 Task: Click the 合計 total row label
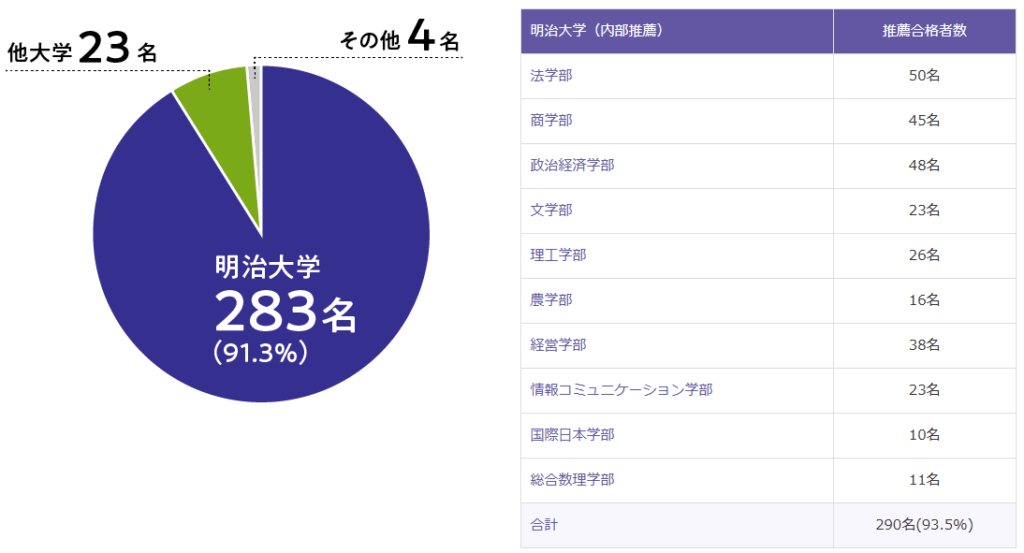544,525
